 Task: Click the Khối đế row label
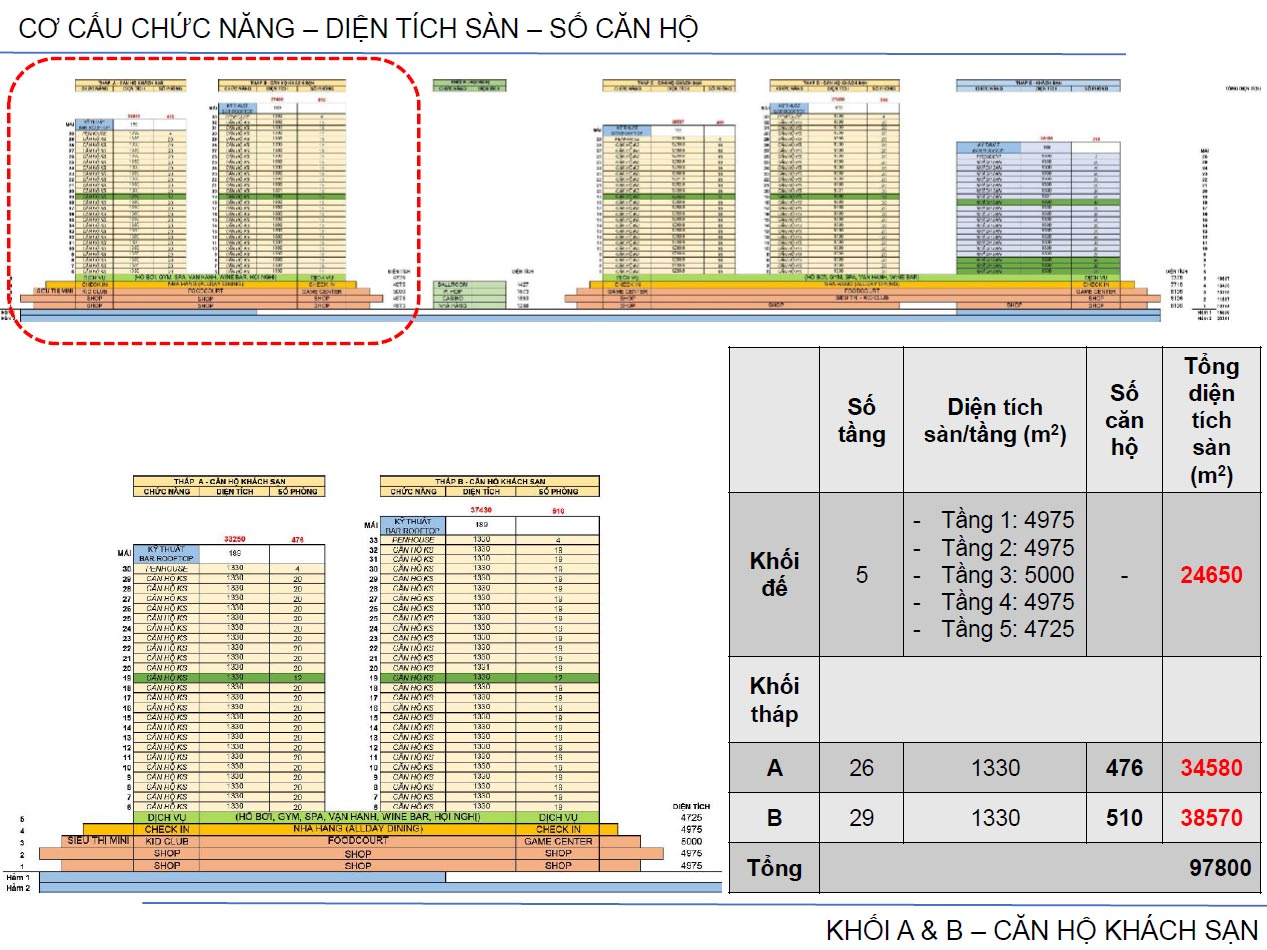(773, 574)
